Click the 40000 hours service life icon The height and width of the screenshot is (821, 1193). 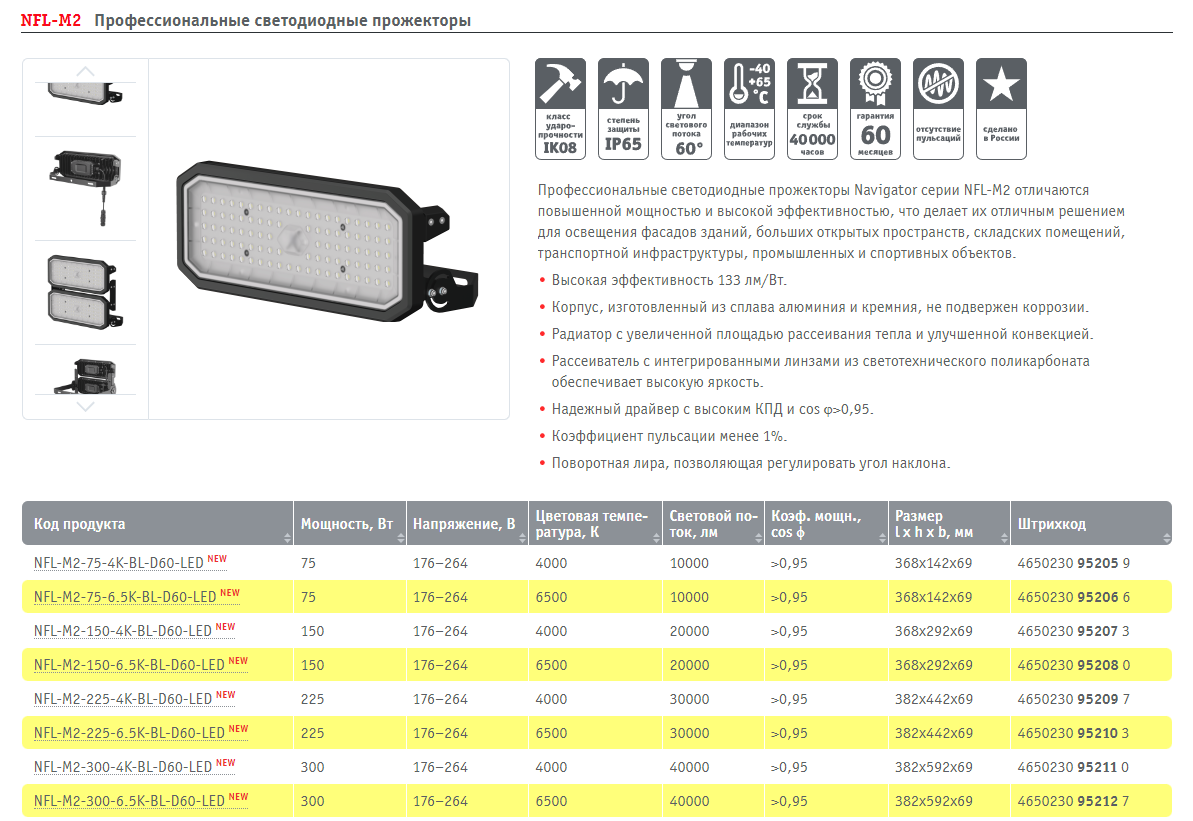click(813, 109)
